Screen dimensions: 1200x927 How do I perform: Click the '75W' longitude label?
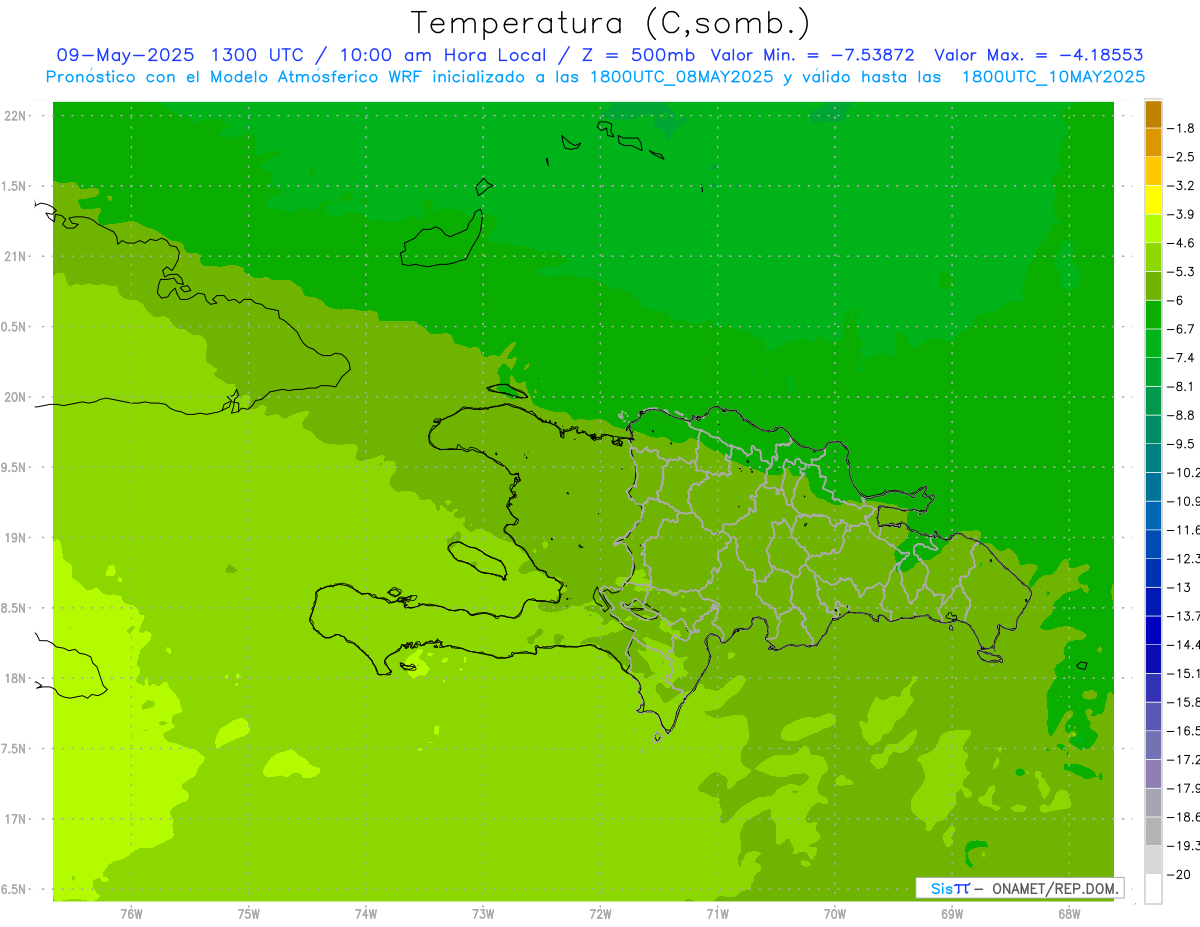pos(249,914)
